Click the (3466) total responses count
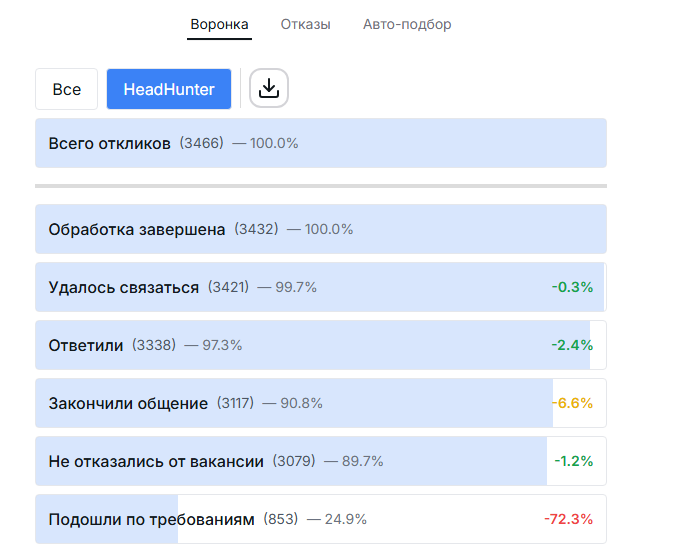681x551 pixels. [x=202, y=143]
